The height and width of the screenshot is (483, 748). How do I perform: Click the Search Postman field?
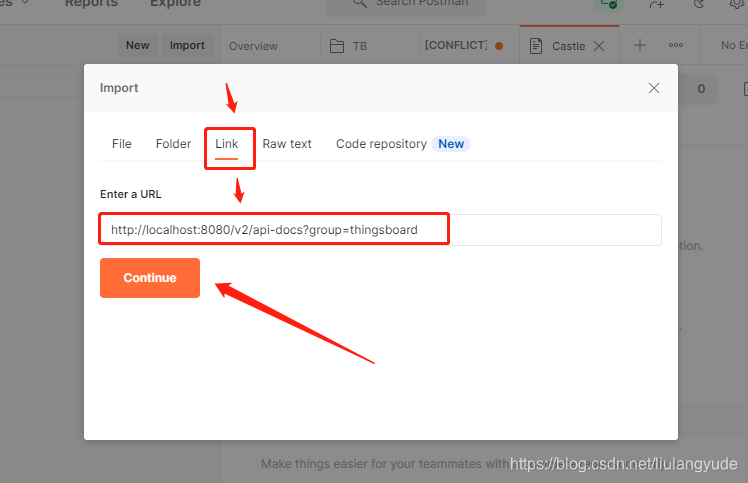[x=406, y=5]
